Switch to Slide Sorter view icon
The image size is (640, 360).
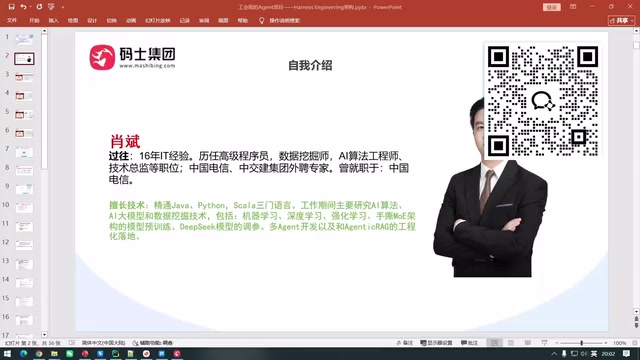(511, 343)
